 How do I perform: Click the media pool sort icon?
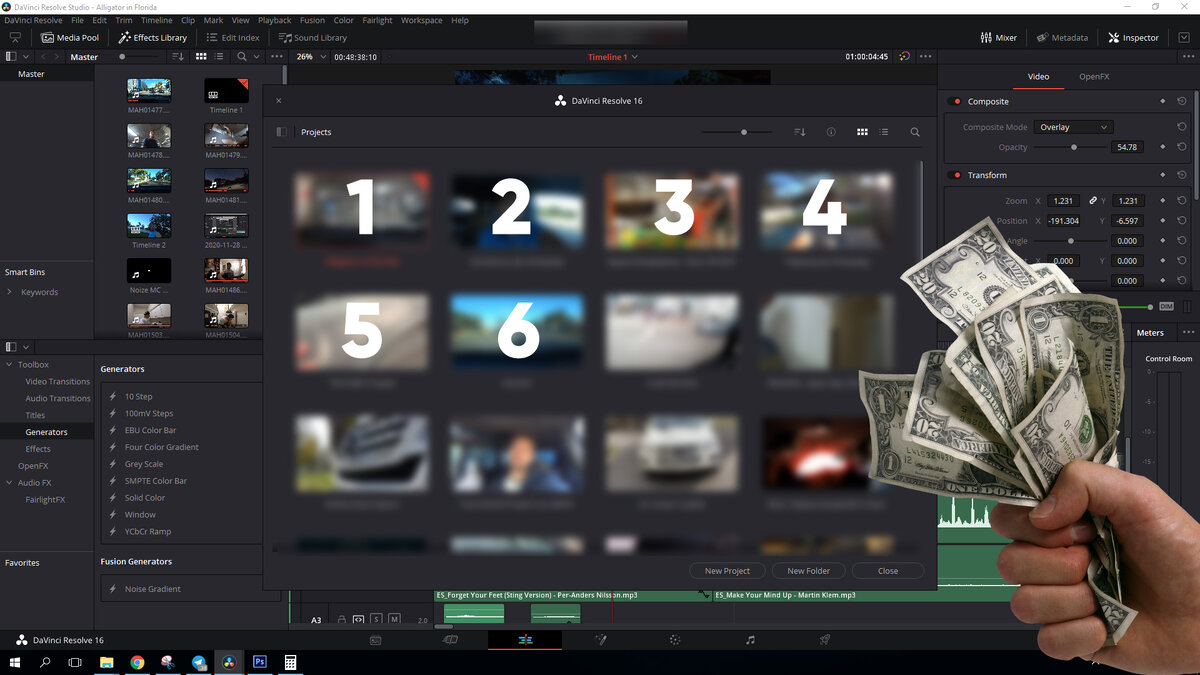coord(179,57)
